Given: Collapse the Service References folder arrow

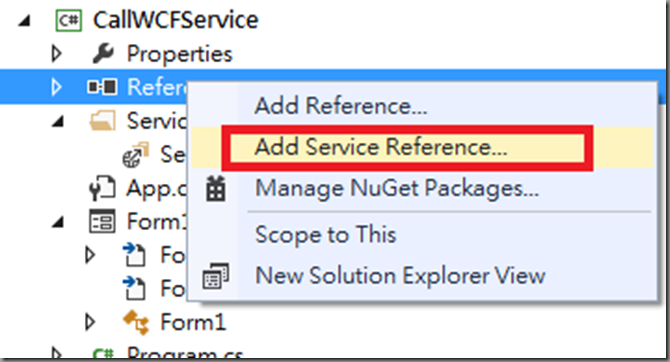Looking at the screenshot, I should pos(58,122).
